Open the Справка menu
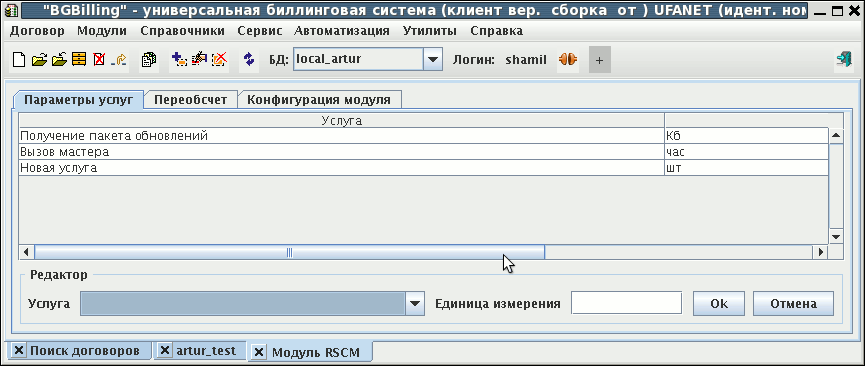 coord(496,31)
